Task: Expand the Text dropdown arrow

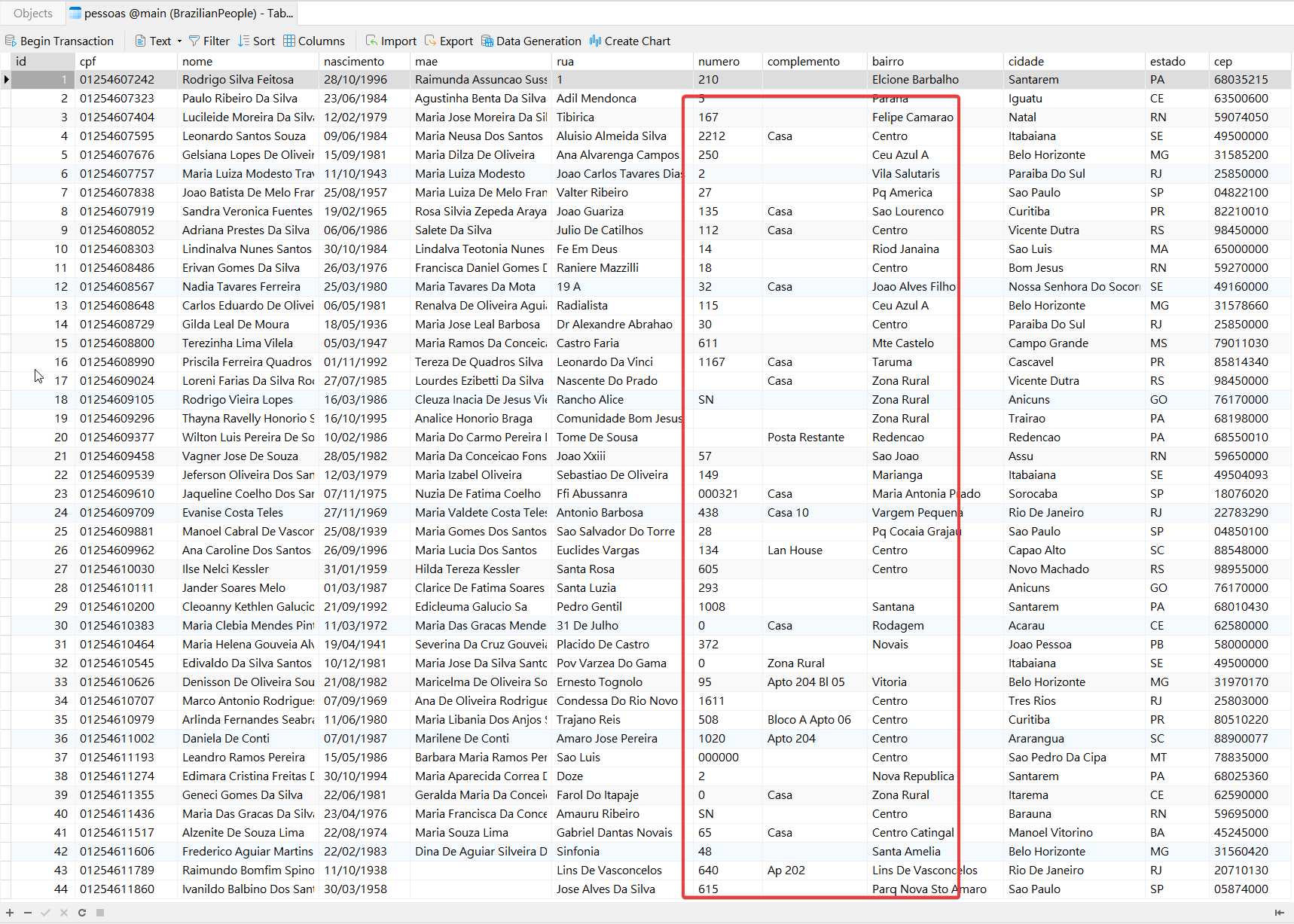Action: [179, 41]
